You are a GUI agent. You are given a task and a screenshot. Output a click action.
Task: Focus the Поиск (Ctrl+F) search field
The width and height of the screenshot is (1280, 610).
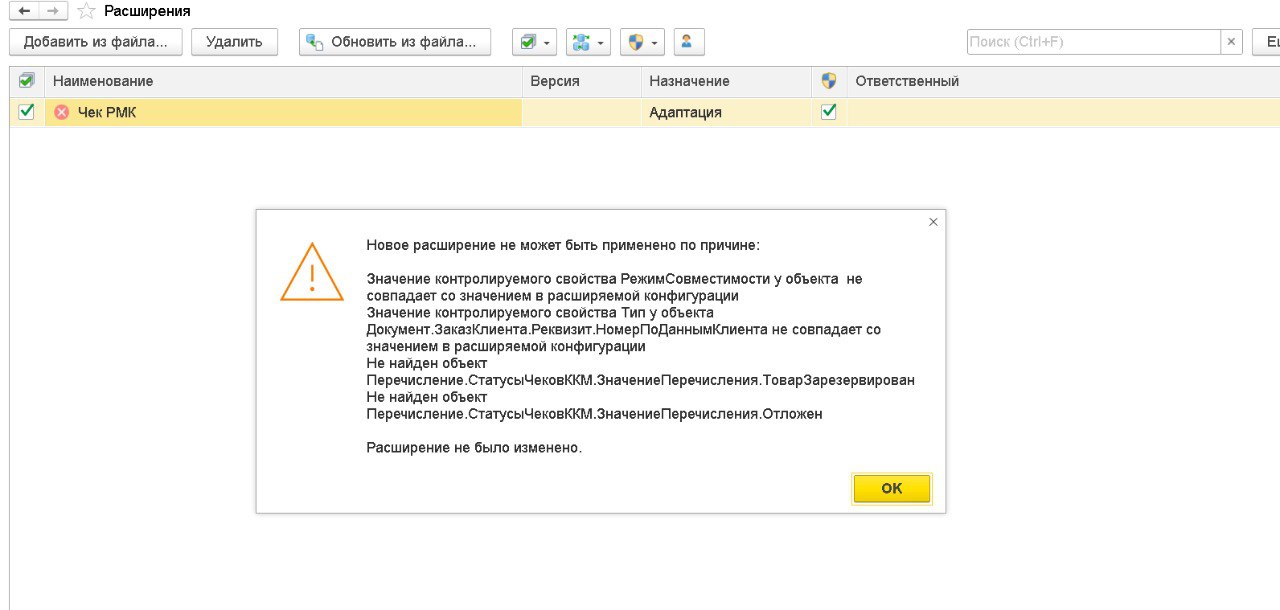1093,42
